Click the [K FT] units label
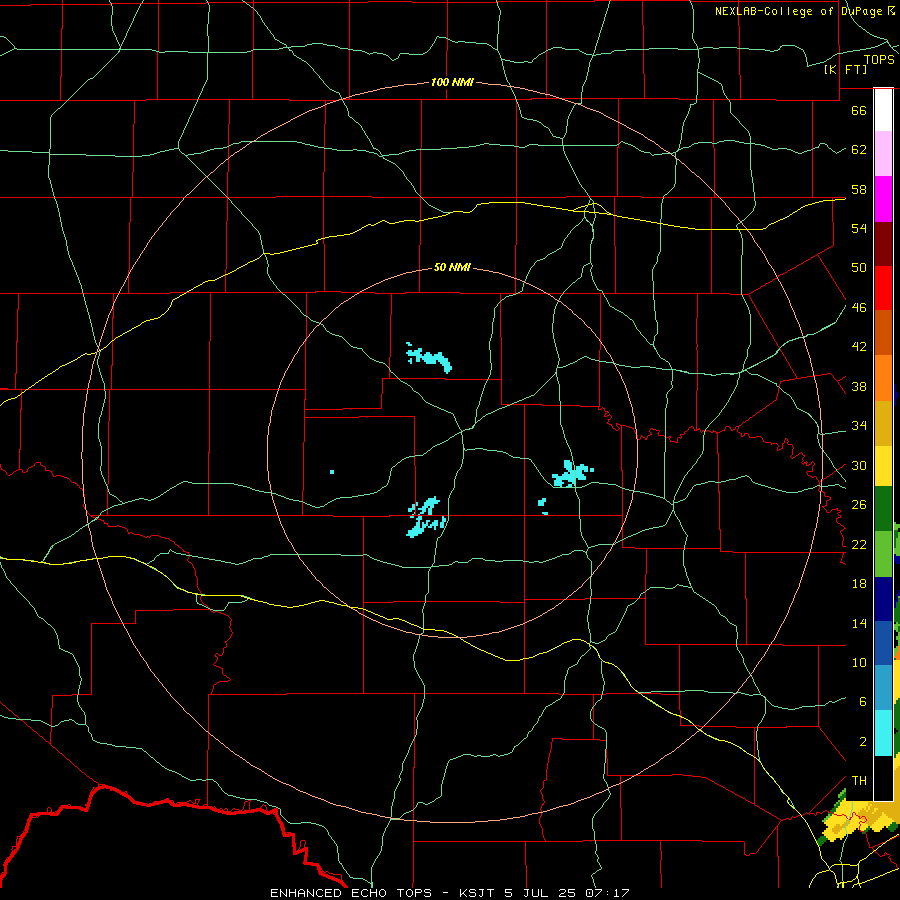Screen dimensions: 900x900 [x=845, y=69]
